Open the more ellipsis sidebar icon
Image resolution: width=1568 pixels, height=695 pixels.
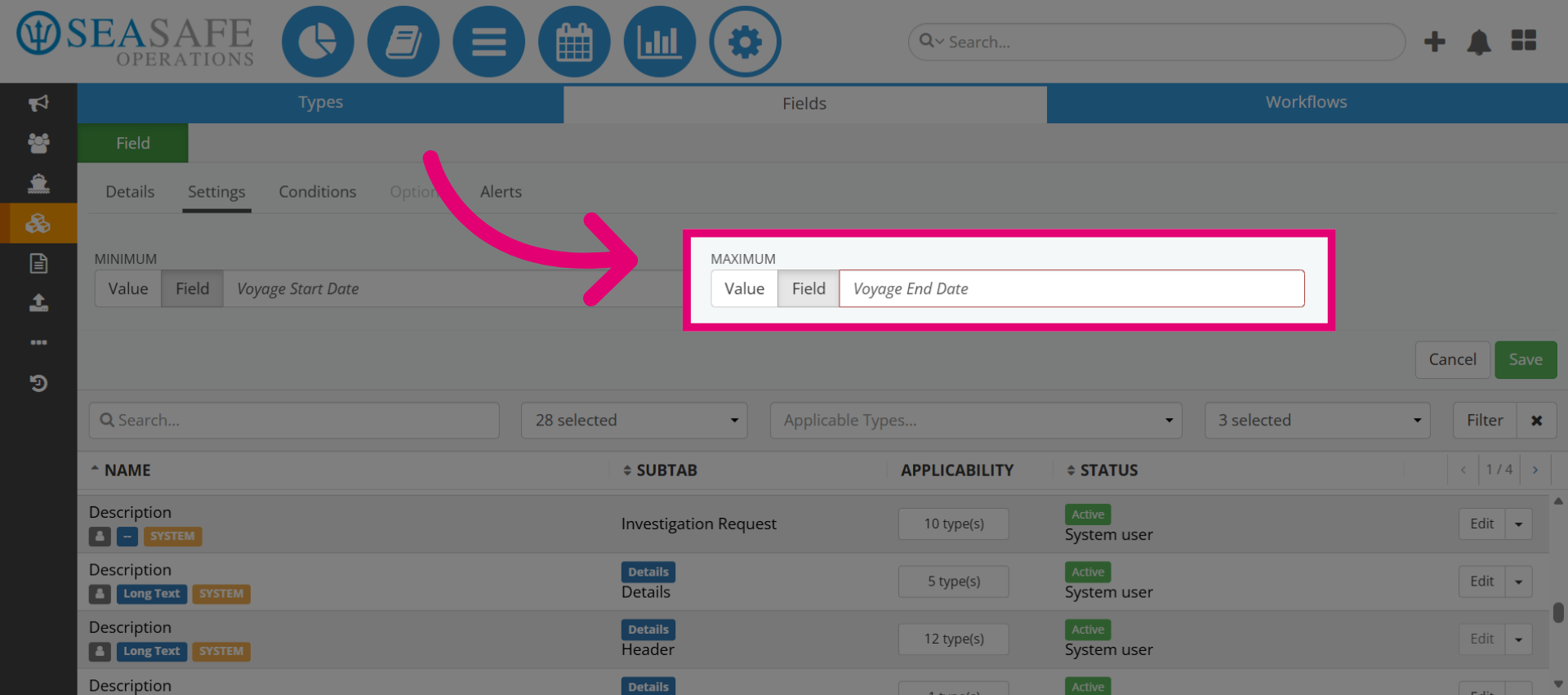coord(38,342)
